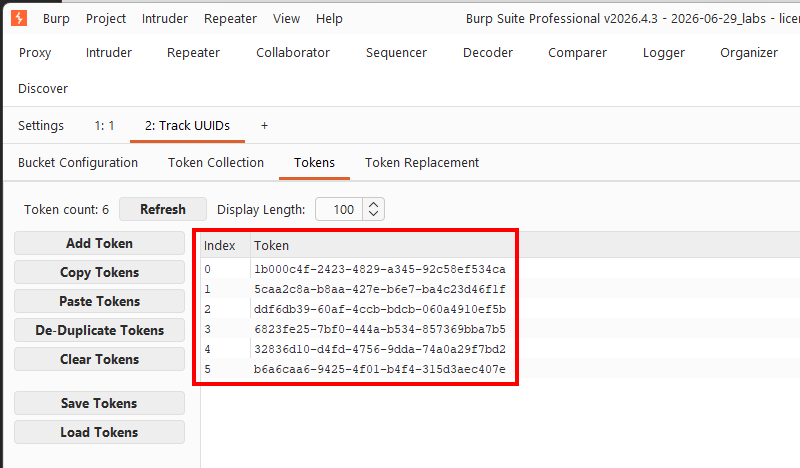Click index cell 5 in the token table

pyautogui.click(x=225, y=369)
